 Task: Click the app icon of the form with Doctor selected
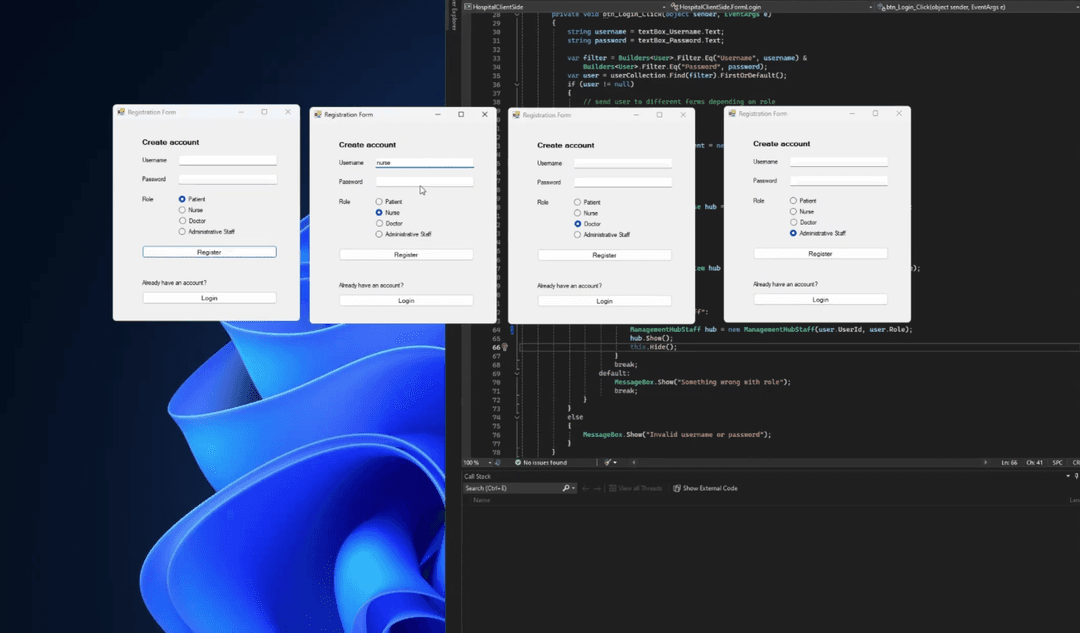516,115
